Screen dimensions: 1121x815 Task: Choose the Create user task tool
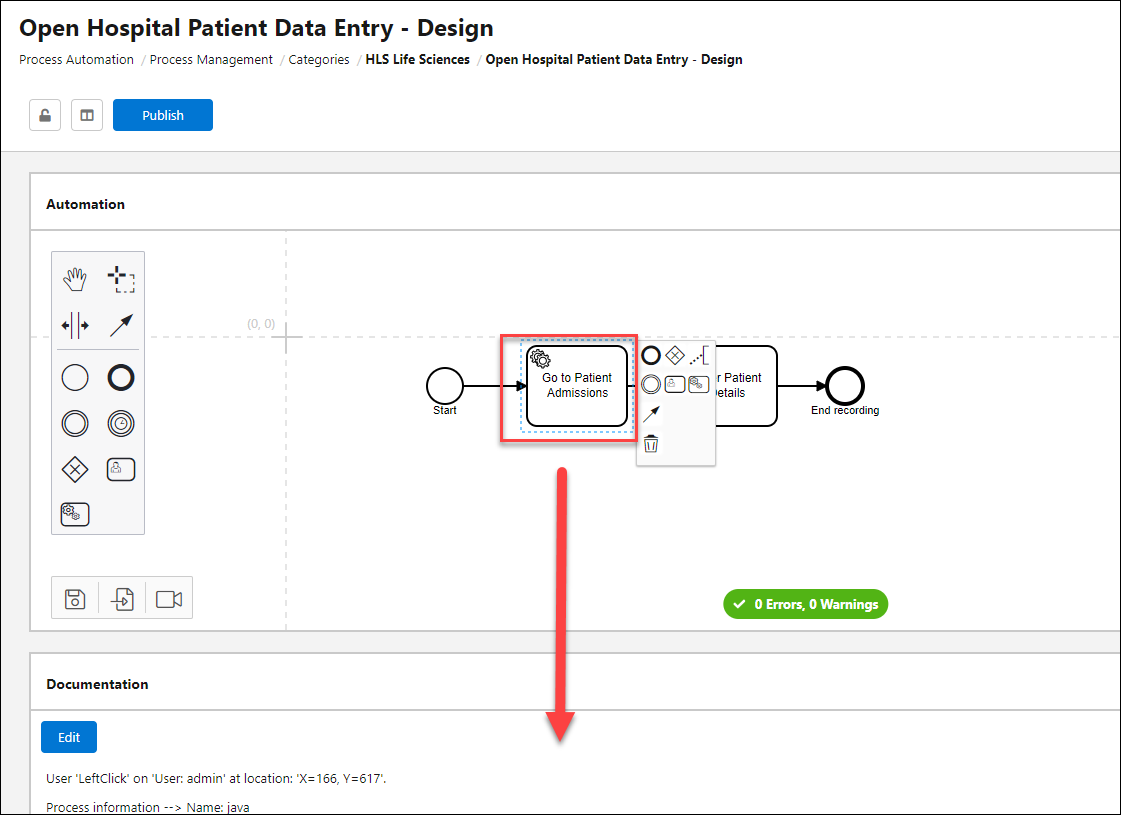tap(121, 469)
